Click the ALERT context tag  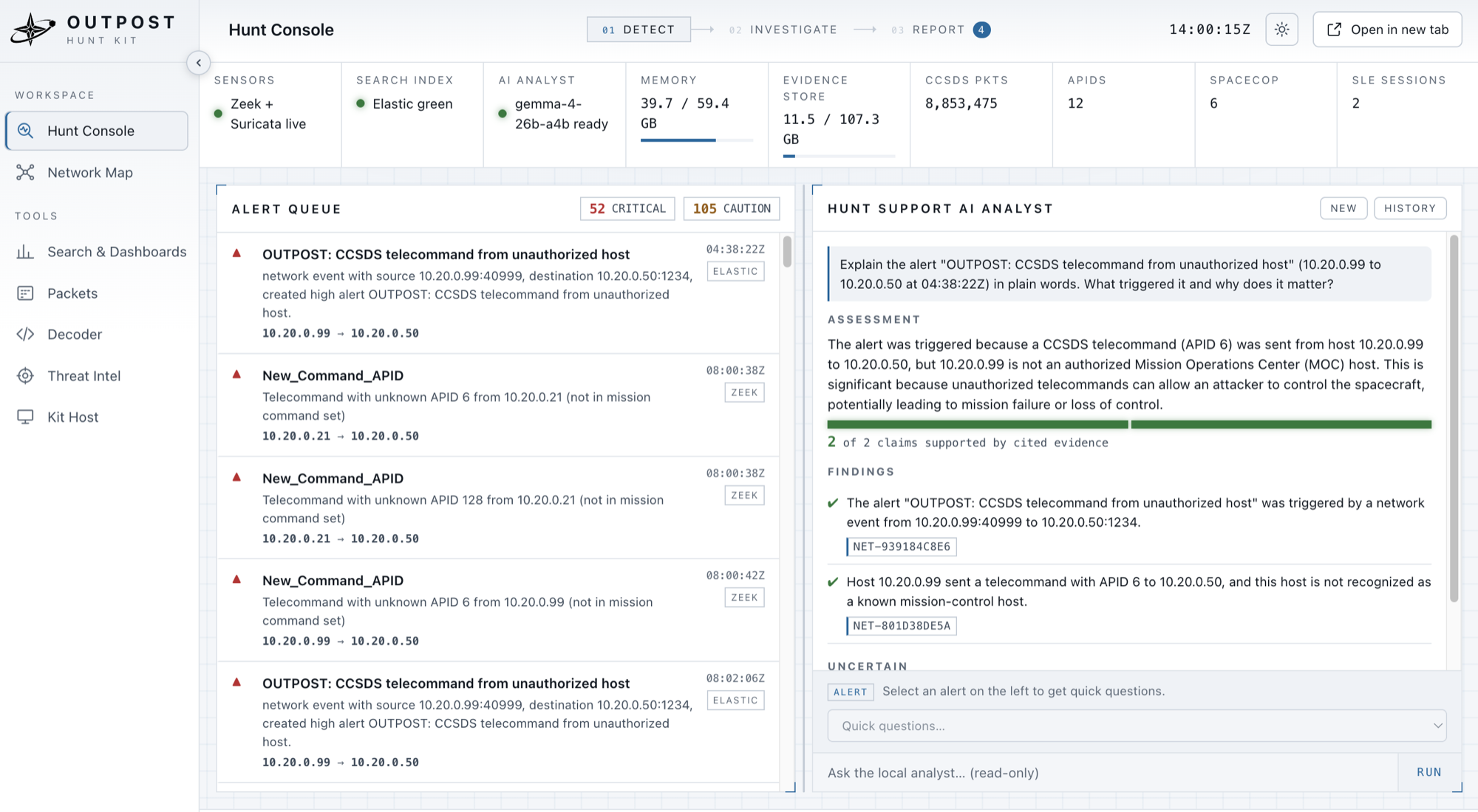pos(851,692)
